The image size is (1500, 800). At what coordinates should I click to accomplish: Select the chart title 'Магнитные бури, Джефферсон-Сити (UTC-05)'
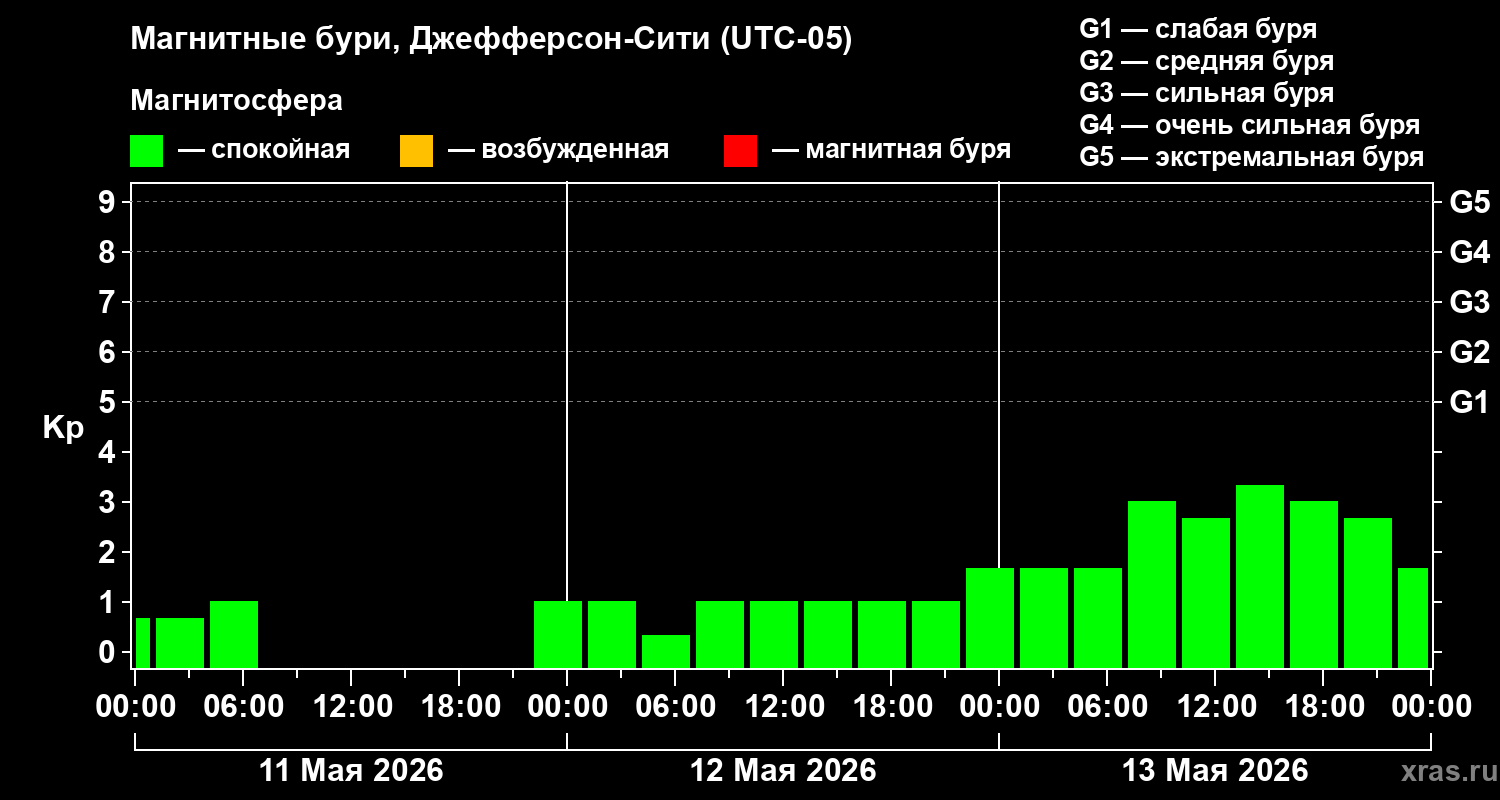491,40
